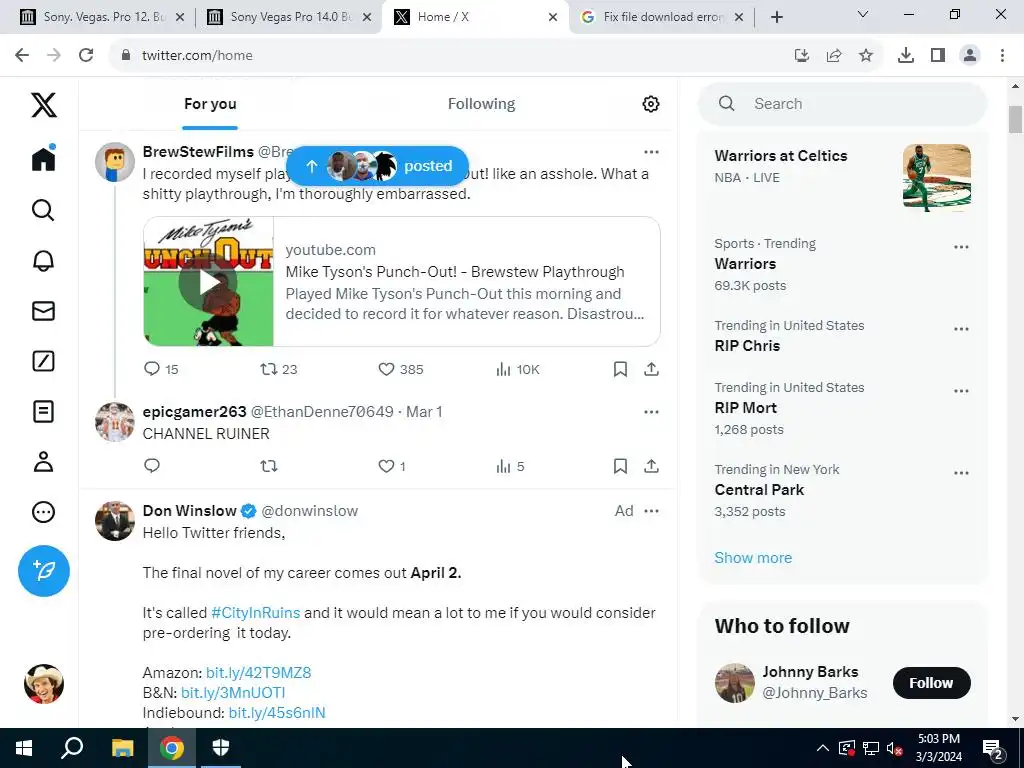Viewport: 1024px width, 768px height.
Task: Play Mike Tyson's Punch-Out video thumbnail
Action: click(x=208, y=281)
